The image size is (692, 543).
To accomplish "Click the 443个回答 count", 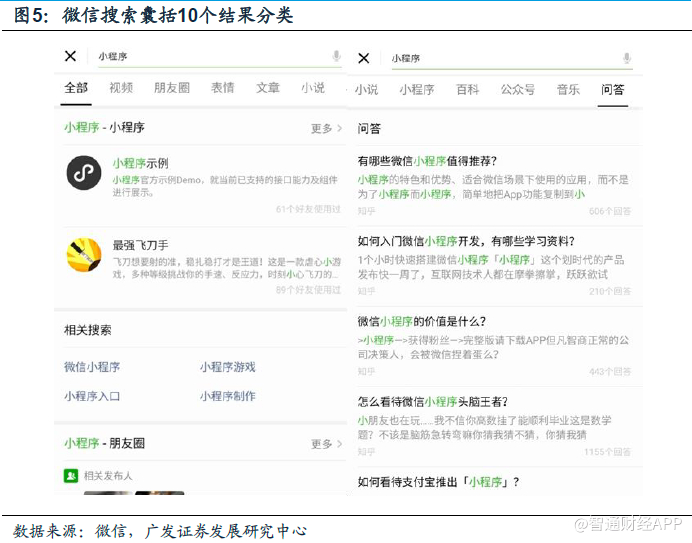I will 610,372.
